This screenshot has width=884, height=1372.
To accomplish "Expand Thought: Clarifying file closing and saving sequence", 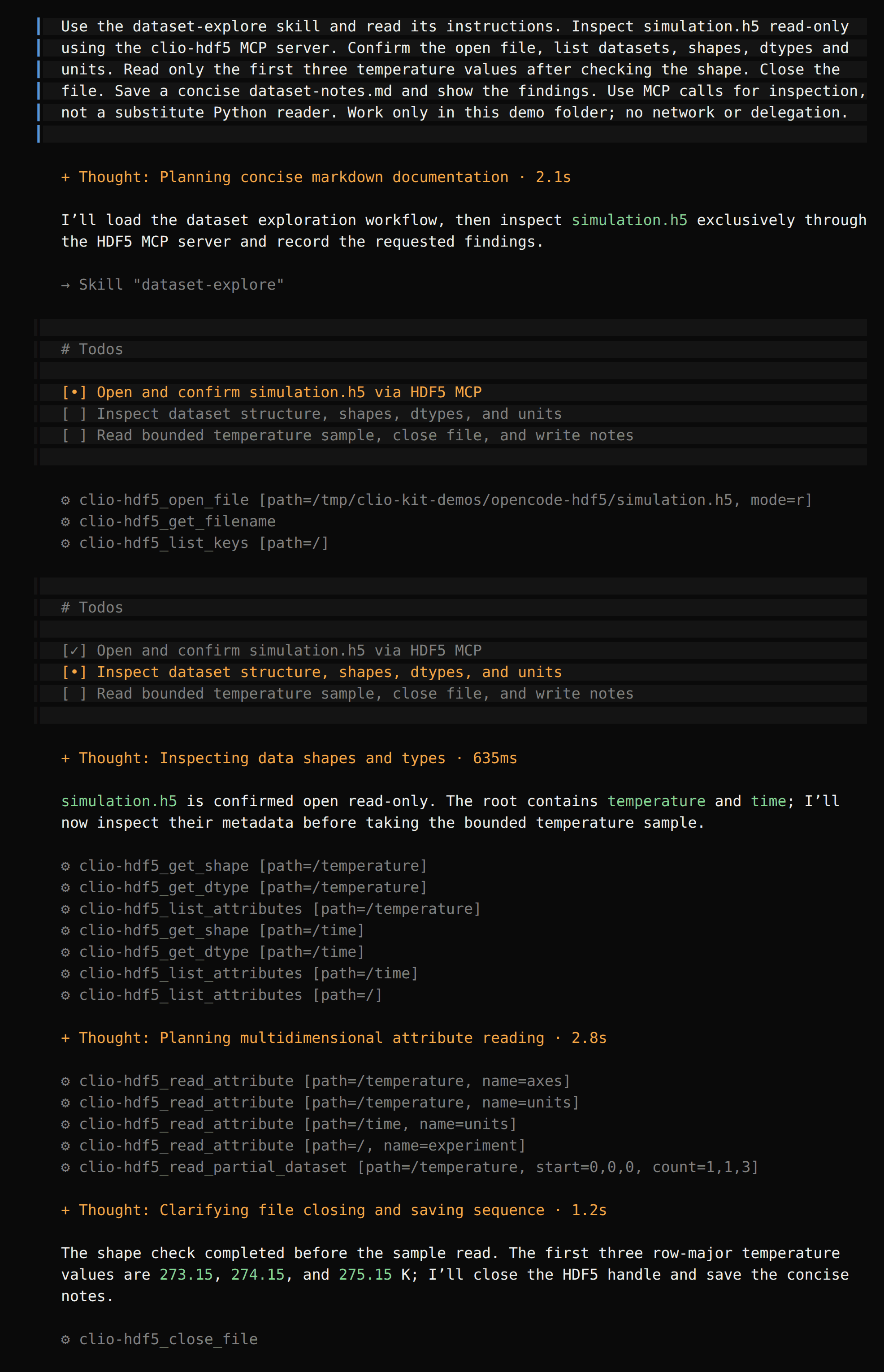I will 334,1211.
